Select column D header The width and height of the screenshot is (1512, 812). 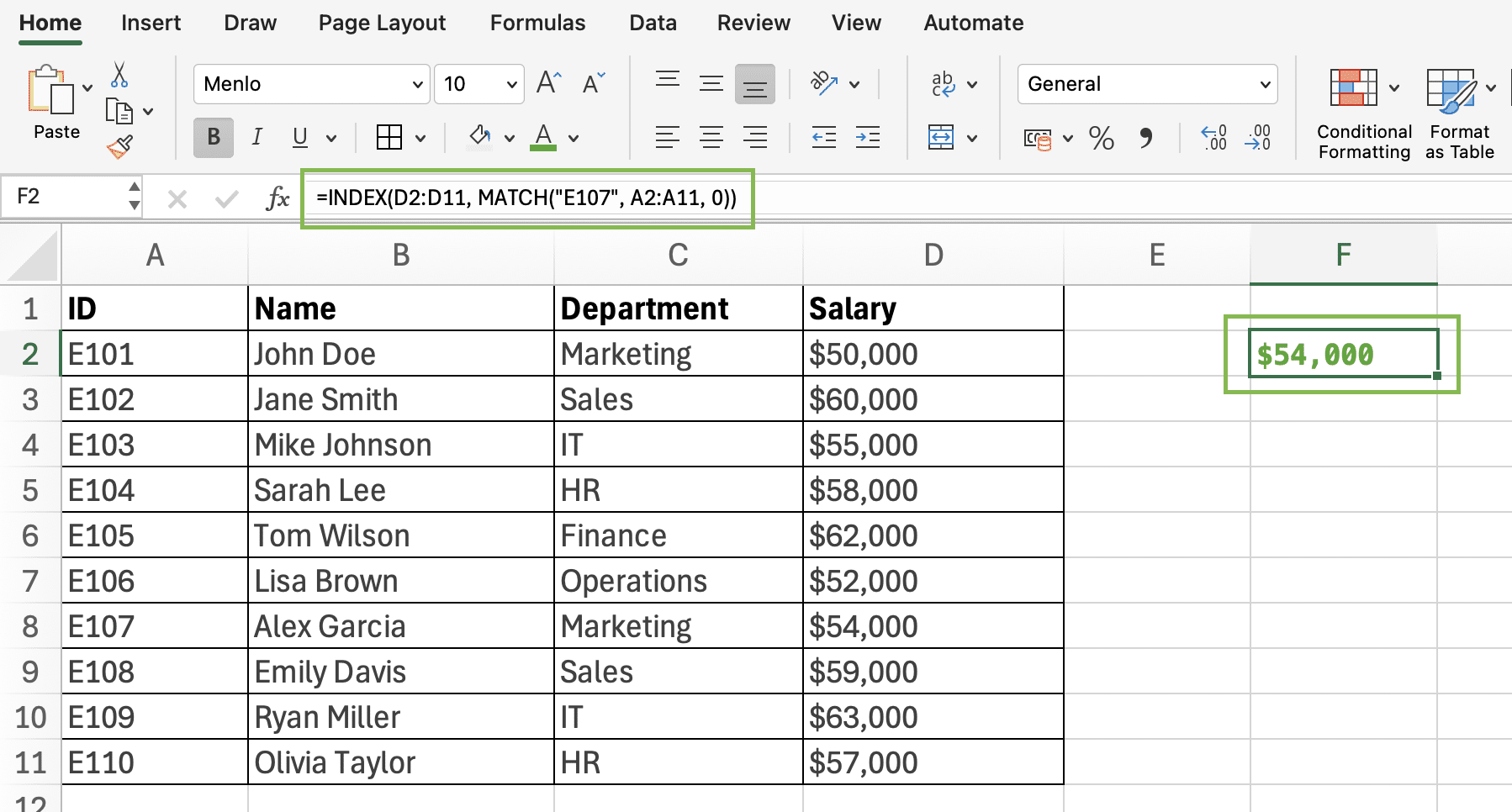[933, 255]
